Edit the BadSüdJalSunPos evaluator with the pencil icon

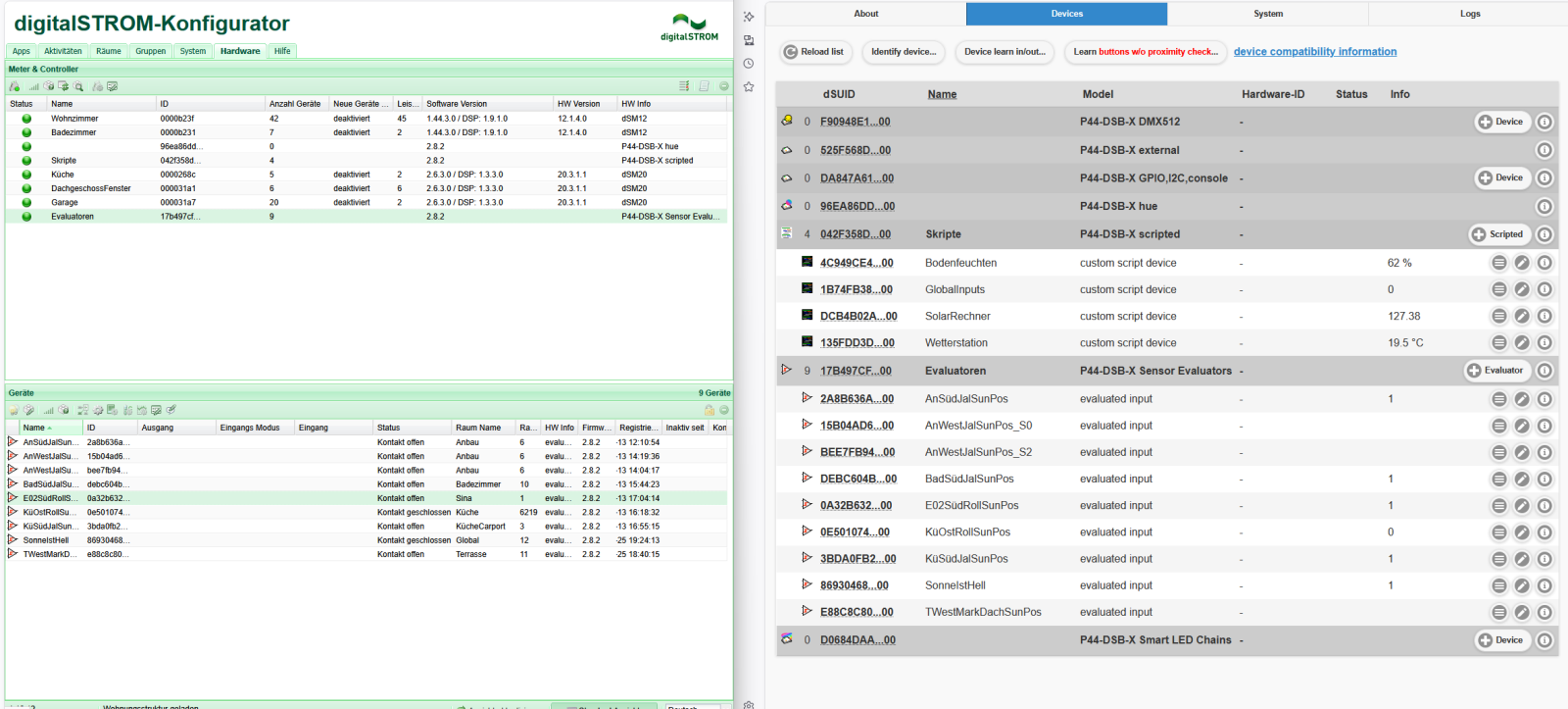tap(1522, 480)
